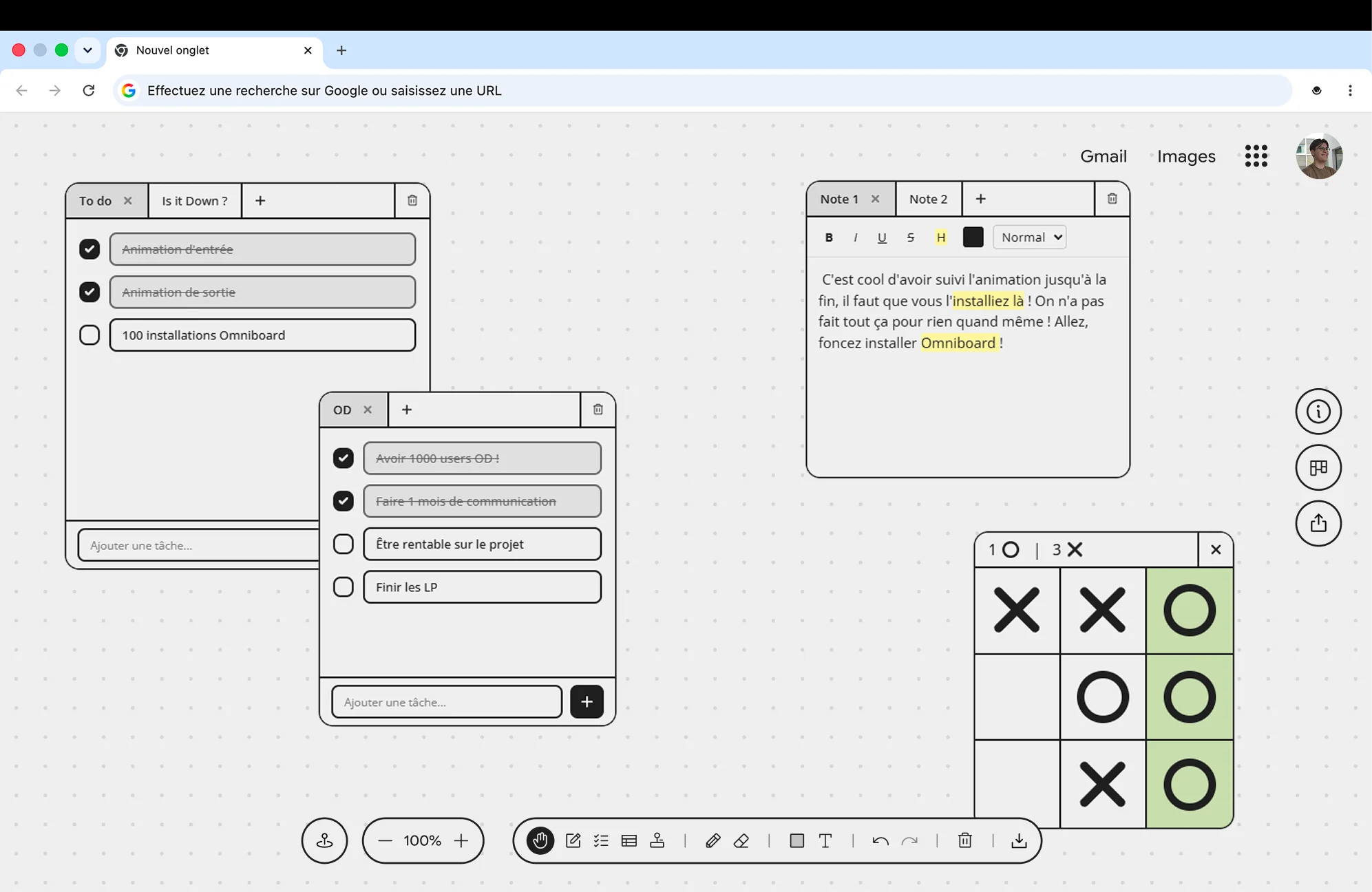1372x892 pixels.
Task: Pick the black text color swatch
Action: pyautogui.click(x=973, y=237)
